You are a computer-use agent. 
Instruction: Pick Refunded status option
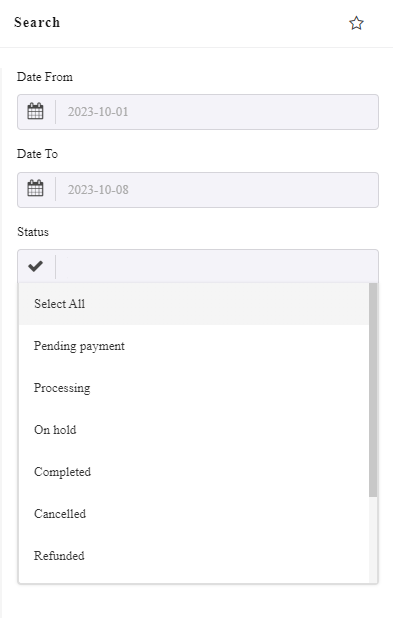coord(194,556)
